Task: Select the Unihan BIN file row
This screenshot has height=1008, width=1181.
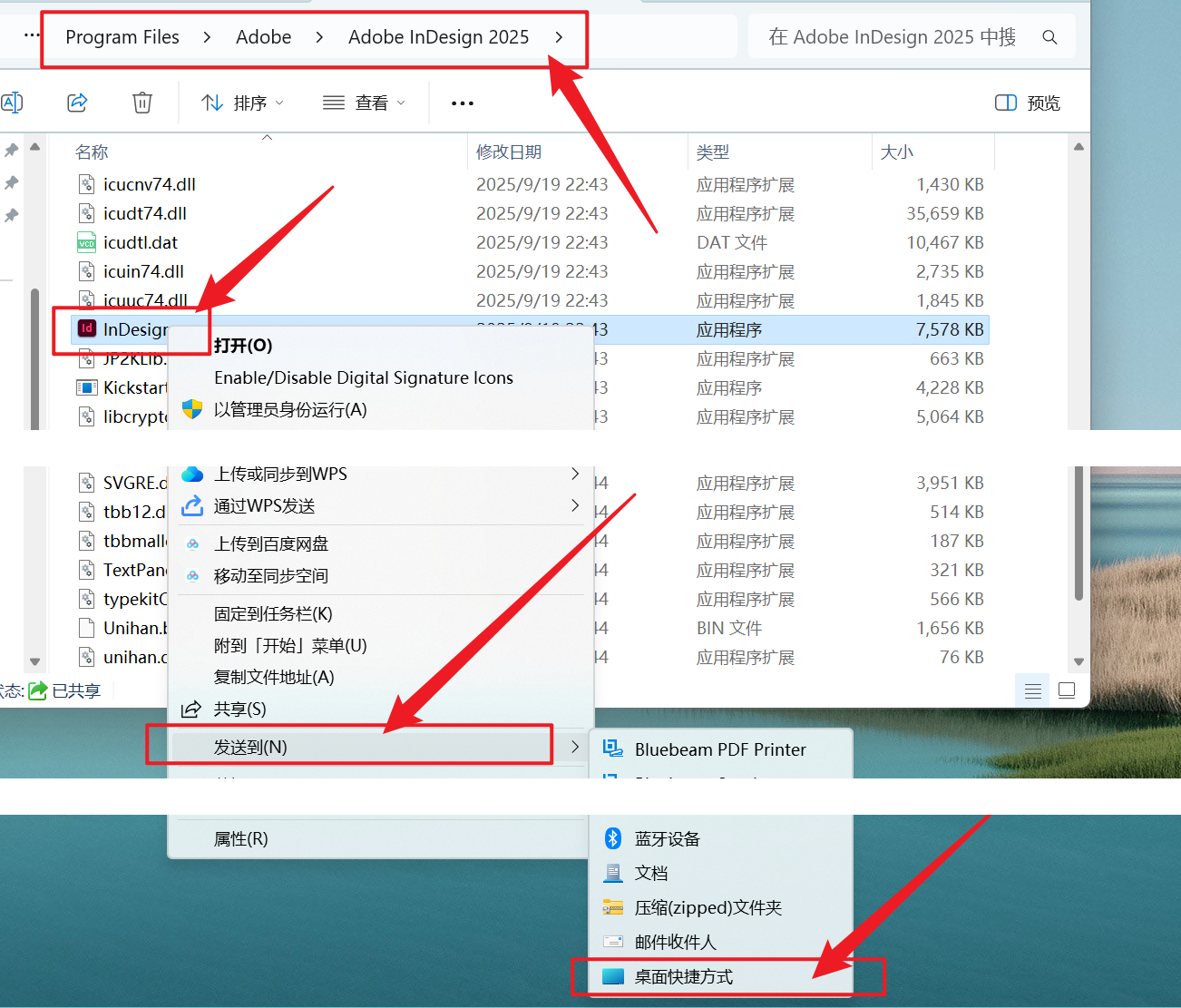Action: (532, 628)
